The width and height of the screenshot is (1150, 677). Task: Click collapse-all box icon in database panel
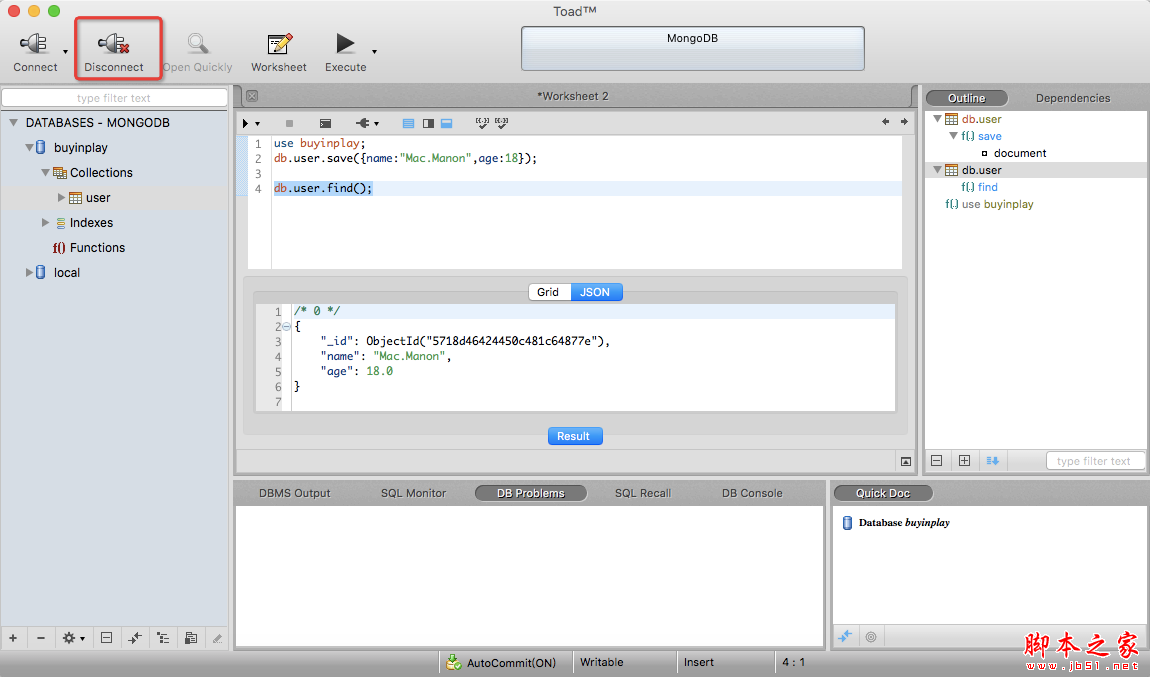point(106,638)
